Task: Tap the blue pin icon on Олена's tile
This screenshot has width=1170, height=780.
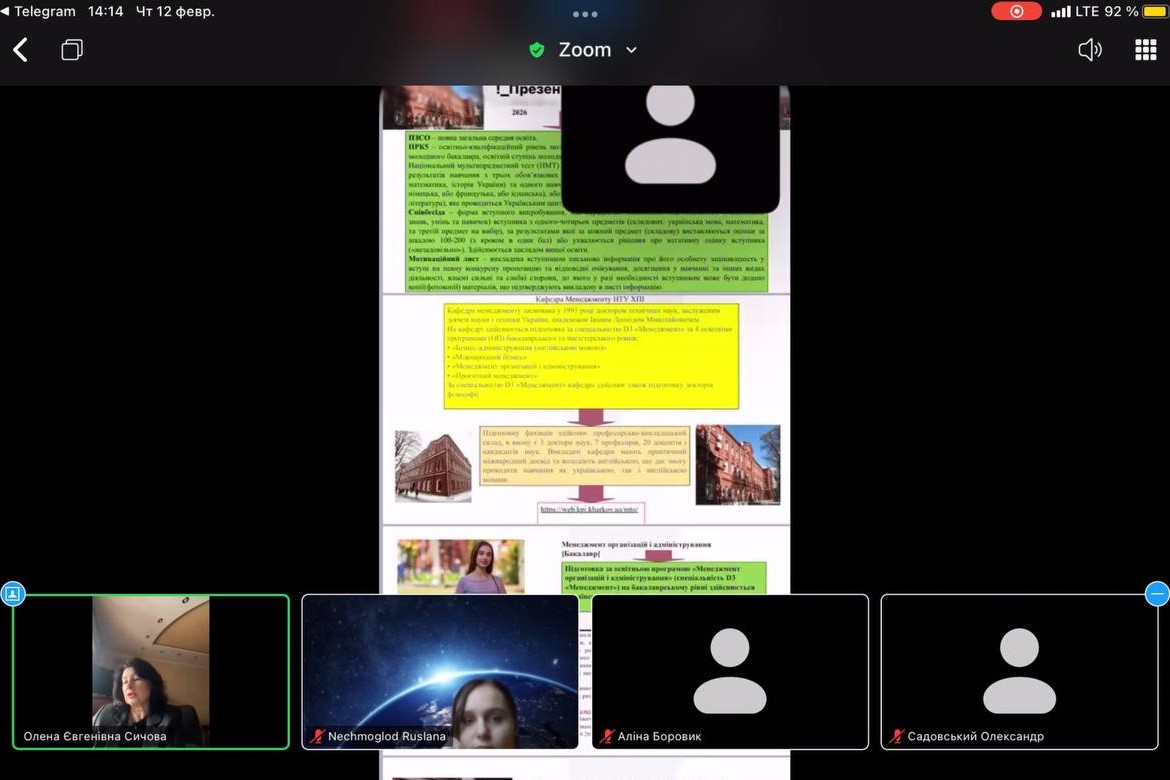Action: point(12,594)
